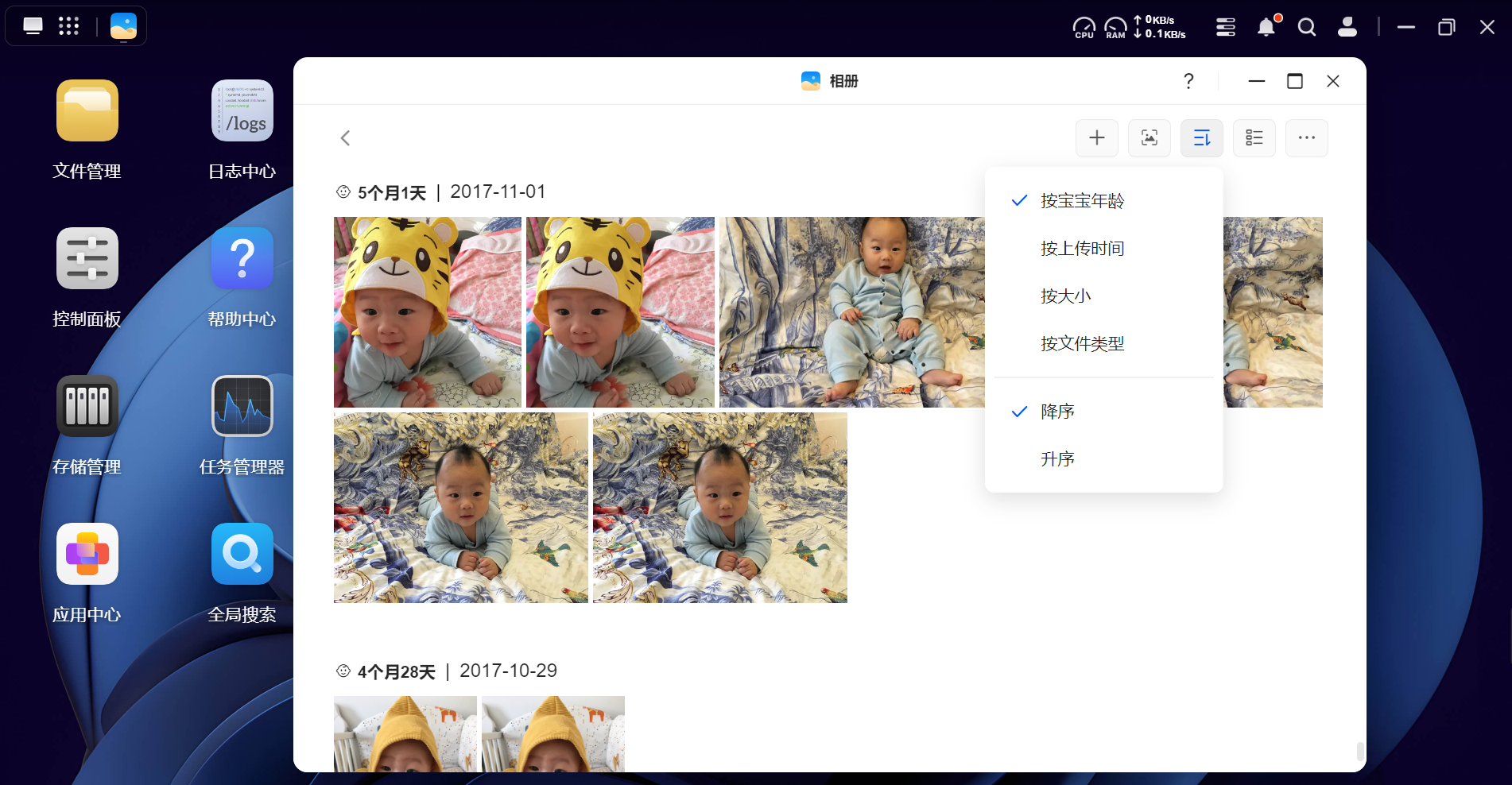This screenshot has width=1512, height=785.
Task: Open first yellow hood photo under 2017-10-29
Action: [x=405, y=734]
